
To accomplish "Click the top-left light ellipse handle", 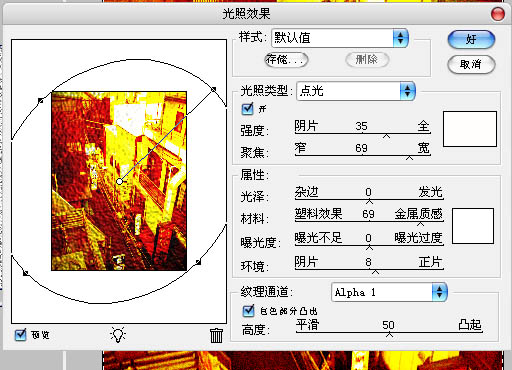I will click(x=41, y=100).
